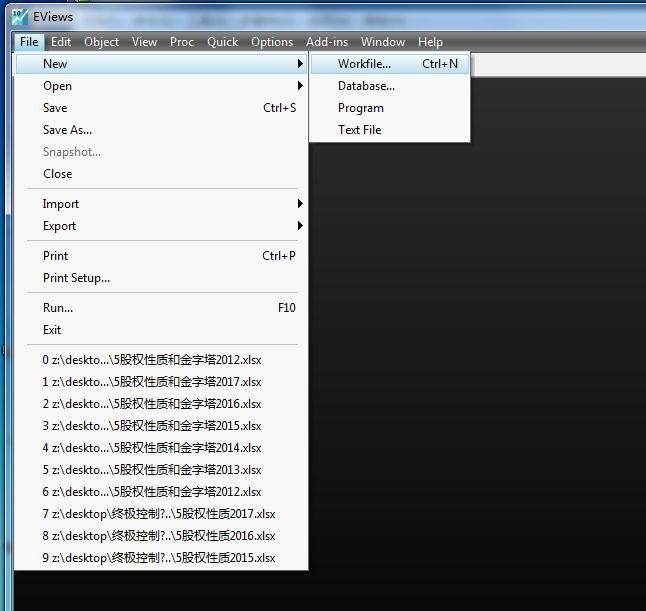Choose Save from File menu
Viewport: 646px width, 611px height.
pos(161,108)
